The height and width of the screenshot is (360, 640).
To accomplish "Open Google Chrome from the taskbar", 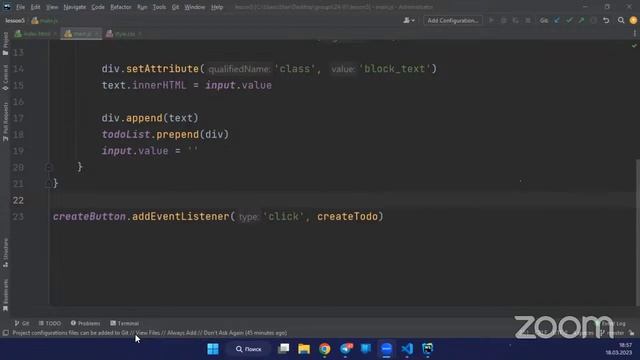I will 324,349.
